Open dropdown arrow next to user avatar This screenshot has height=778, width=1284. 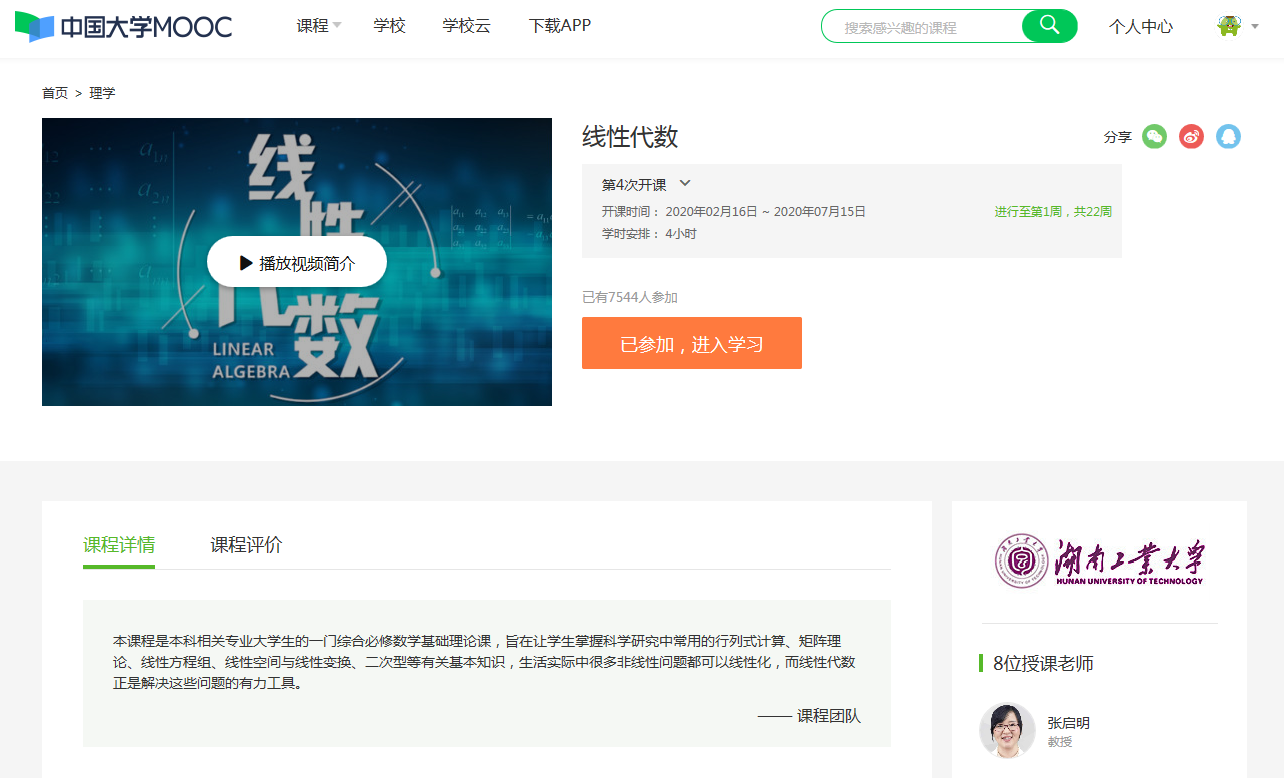[1255, 26]
